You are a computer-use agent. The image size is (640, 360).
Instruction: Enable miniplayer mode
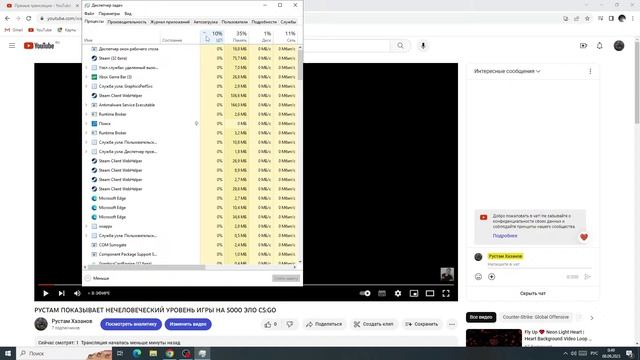(414, 293)
